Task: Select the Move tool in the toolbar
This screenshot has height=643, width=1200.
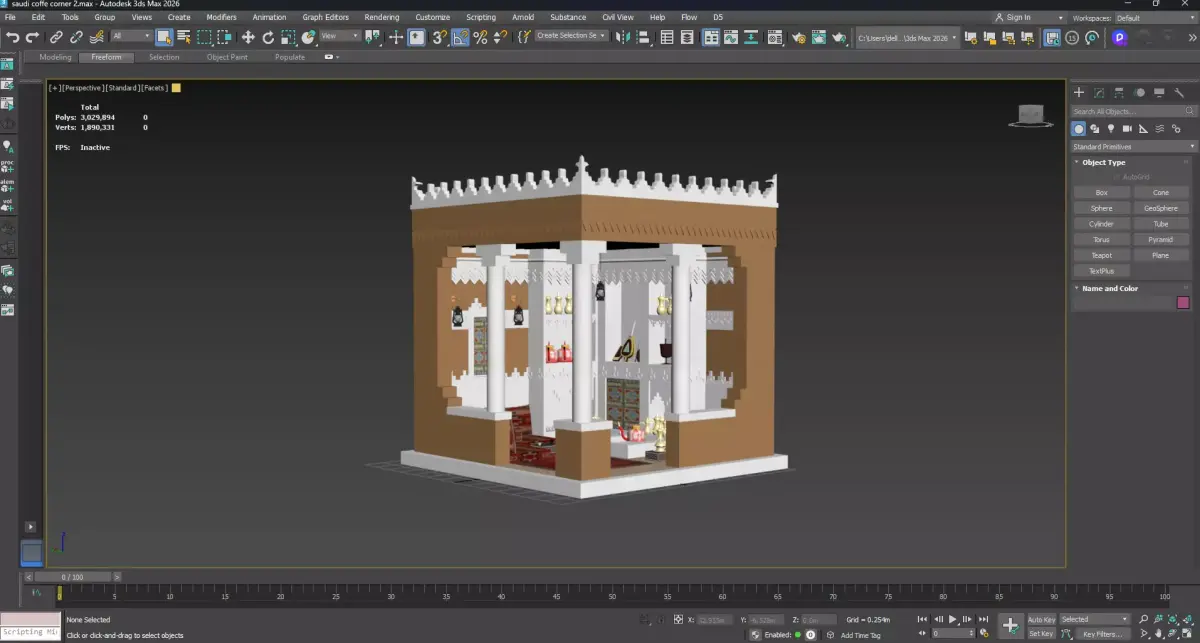Action: click(x=248, y=37)
